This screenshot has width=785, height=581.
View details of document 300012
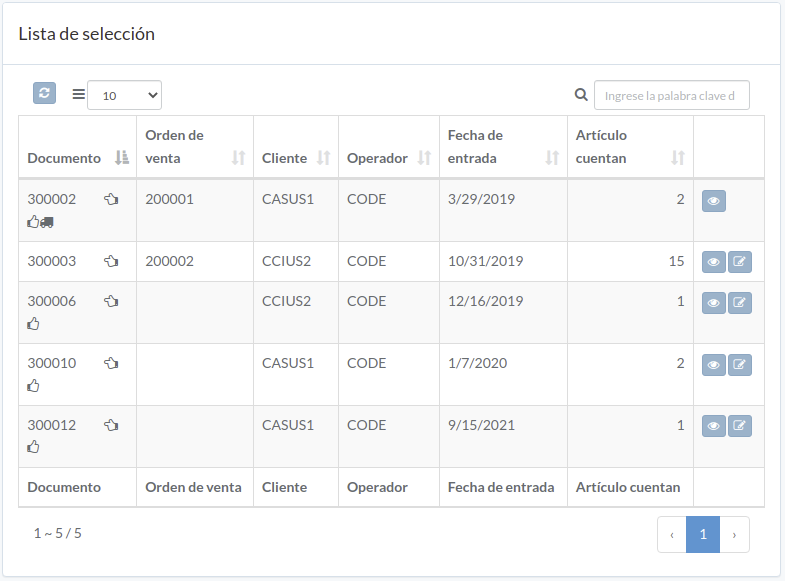click(713, 426)
